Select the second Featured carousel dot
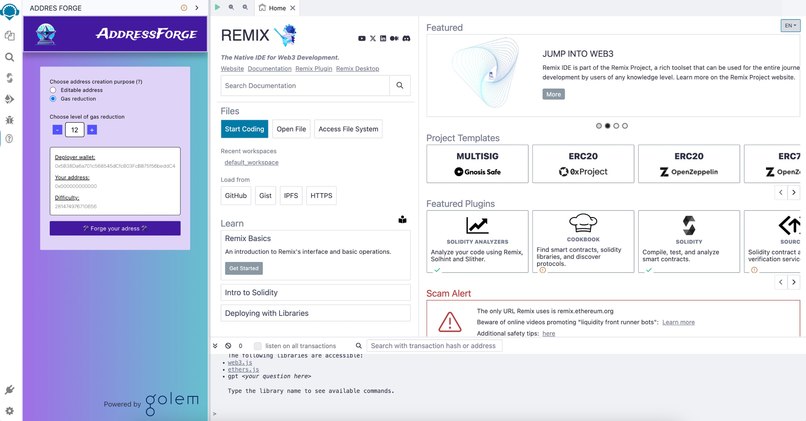Viewport: 806px width, 421px height. pyautogui.click(x=608, y=125)
